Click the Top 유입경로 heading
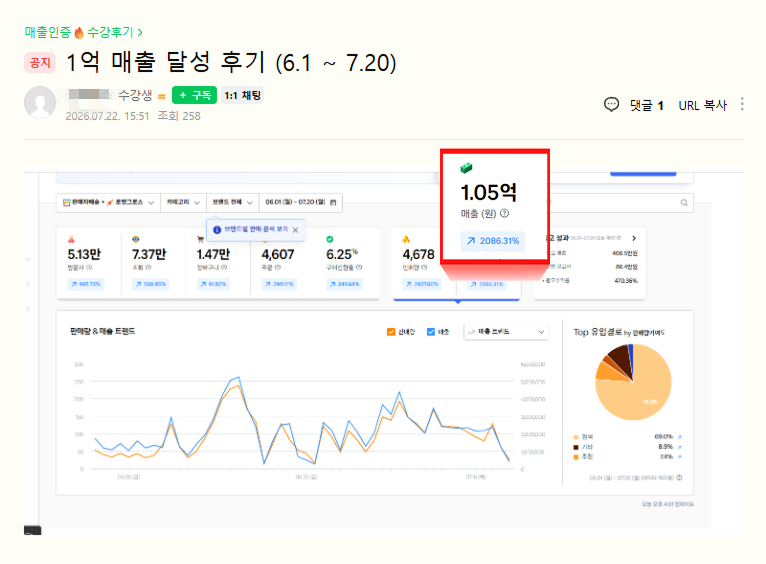 tap(619, 333)
